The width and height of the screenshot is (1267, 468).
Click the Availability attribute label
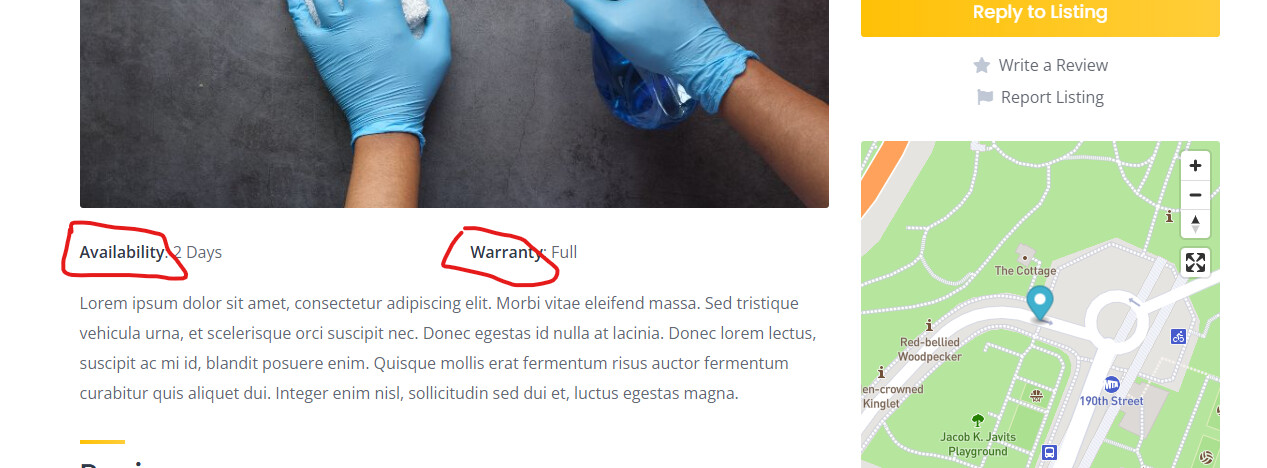click(x=122, y=252)
